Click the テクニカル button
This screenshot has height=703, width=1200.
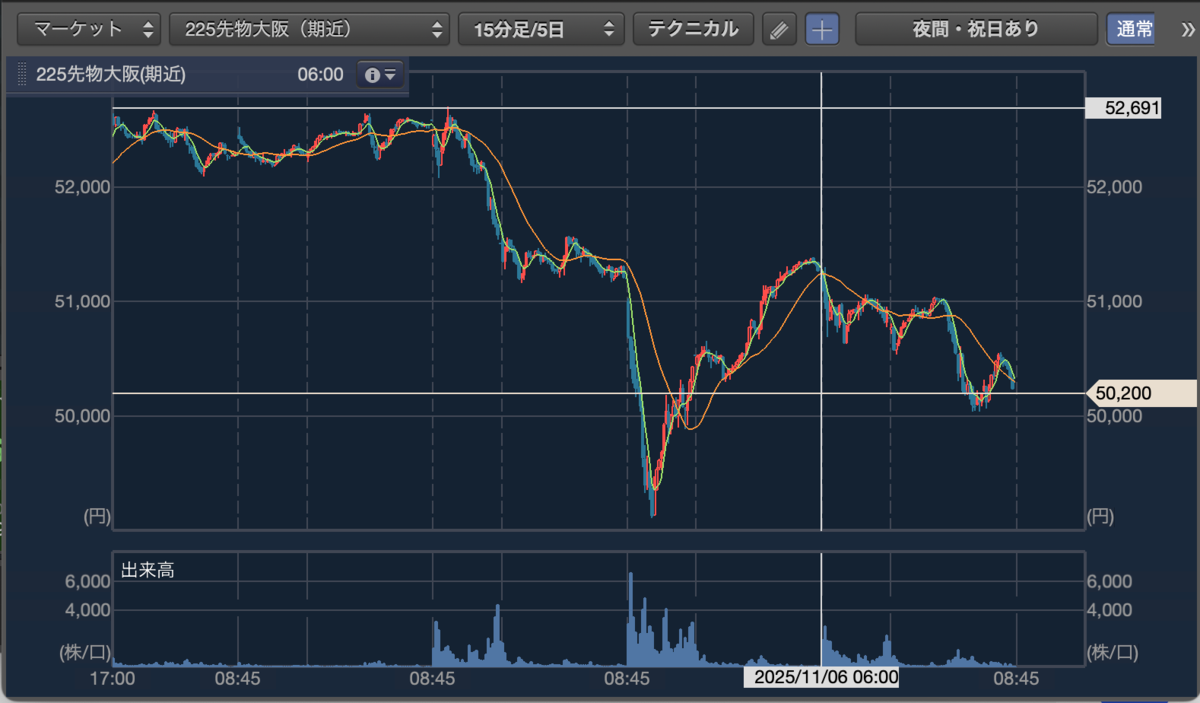693,29
